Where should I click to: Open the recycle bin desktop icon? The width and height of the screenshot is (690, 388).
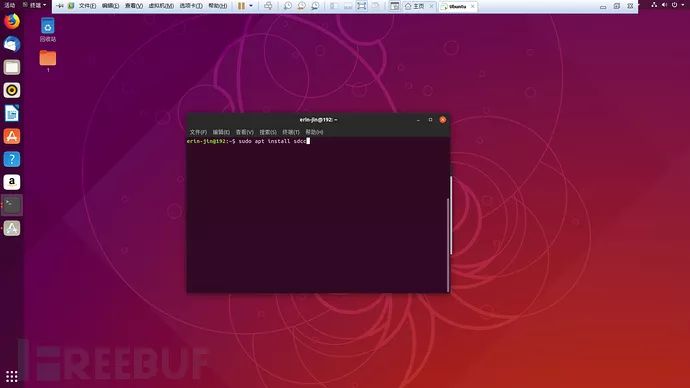point(48,30)
